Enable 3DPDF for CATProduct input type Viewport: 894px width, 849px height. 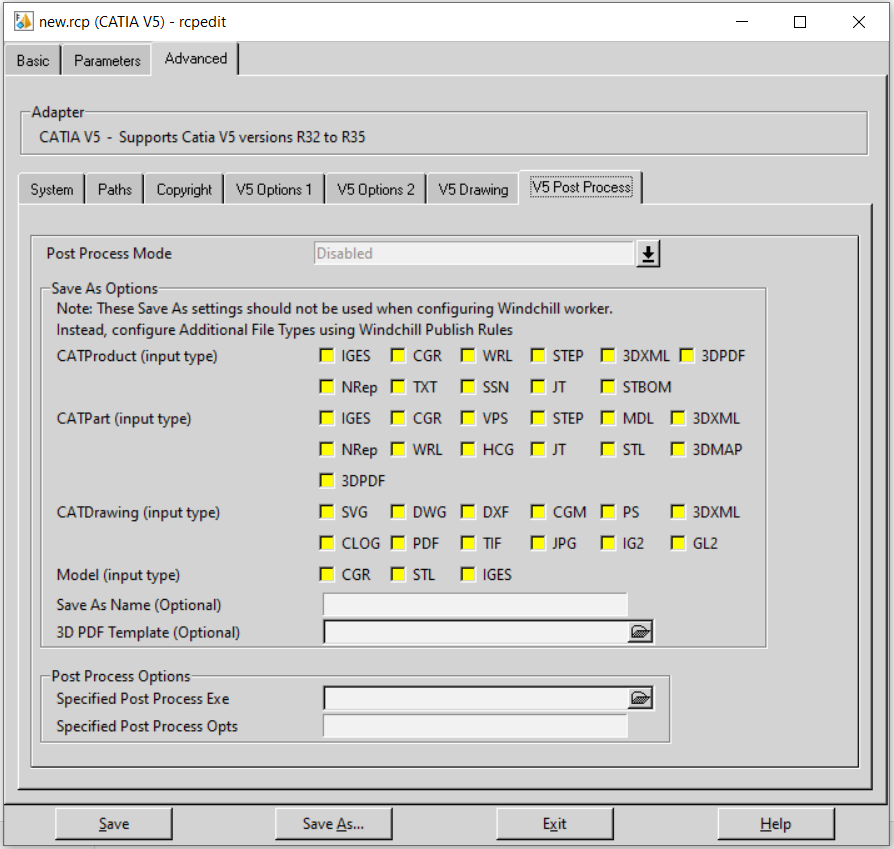coord(687,356)
